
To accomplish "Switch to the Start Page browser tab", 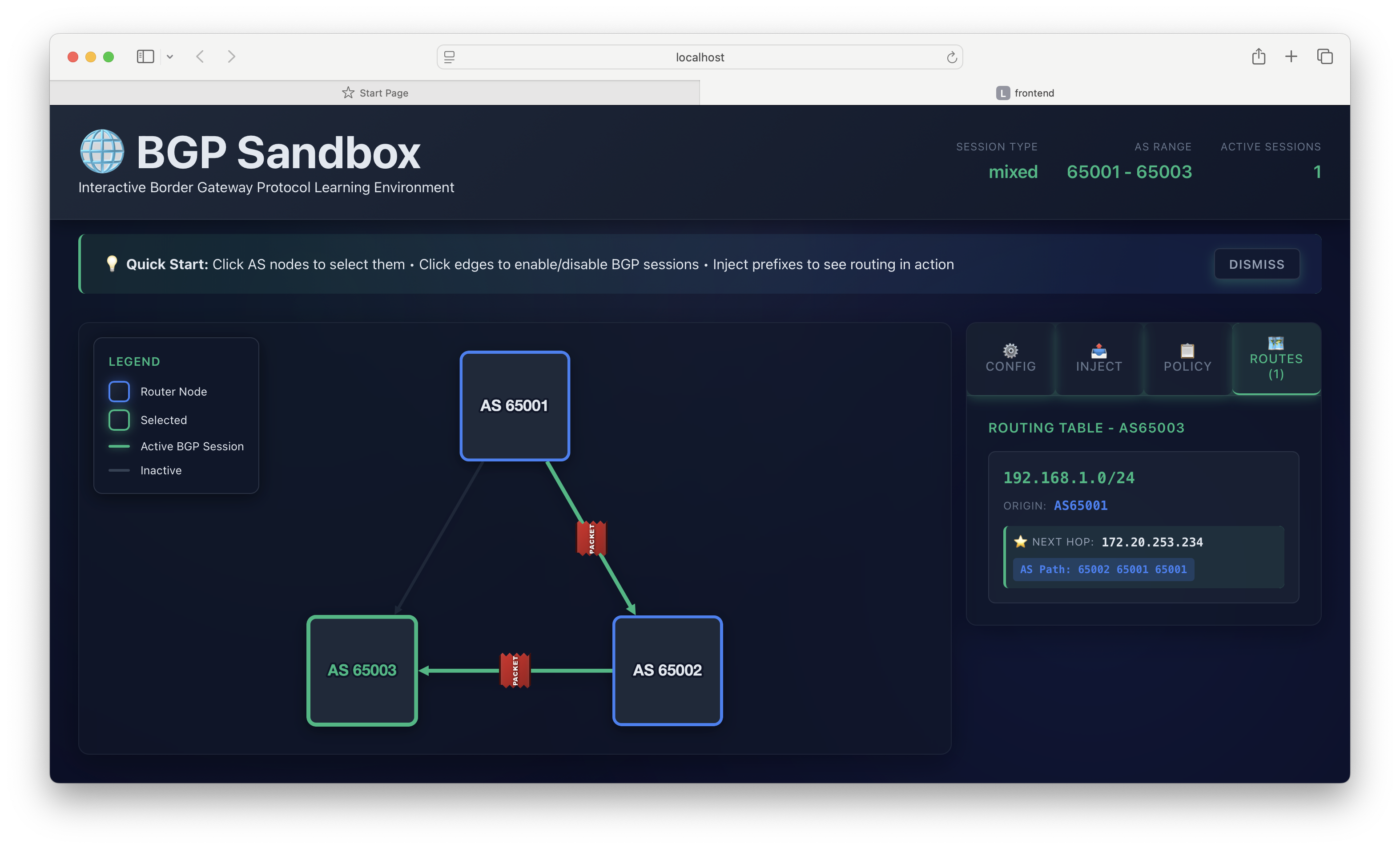I will click(x=375, y=93).
